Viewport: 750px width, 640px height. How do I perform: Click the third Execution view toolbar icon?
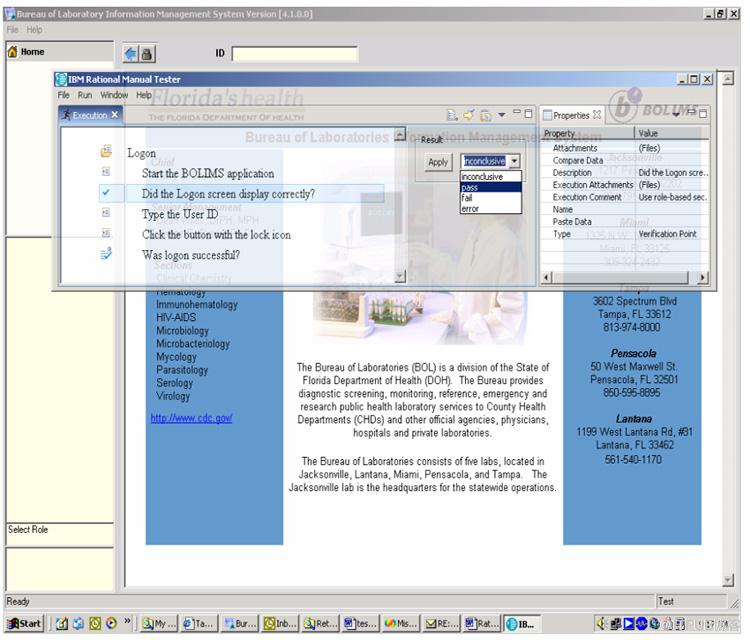[486, 115]
